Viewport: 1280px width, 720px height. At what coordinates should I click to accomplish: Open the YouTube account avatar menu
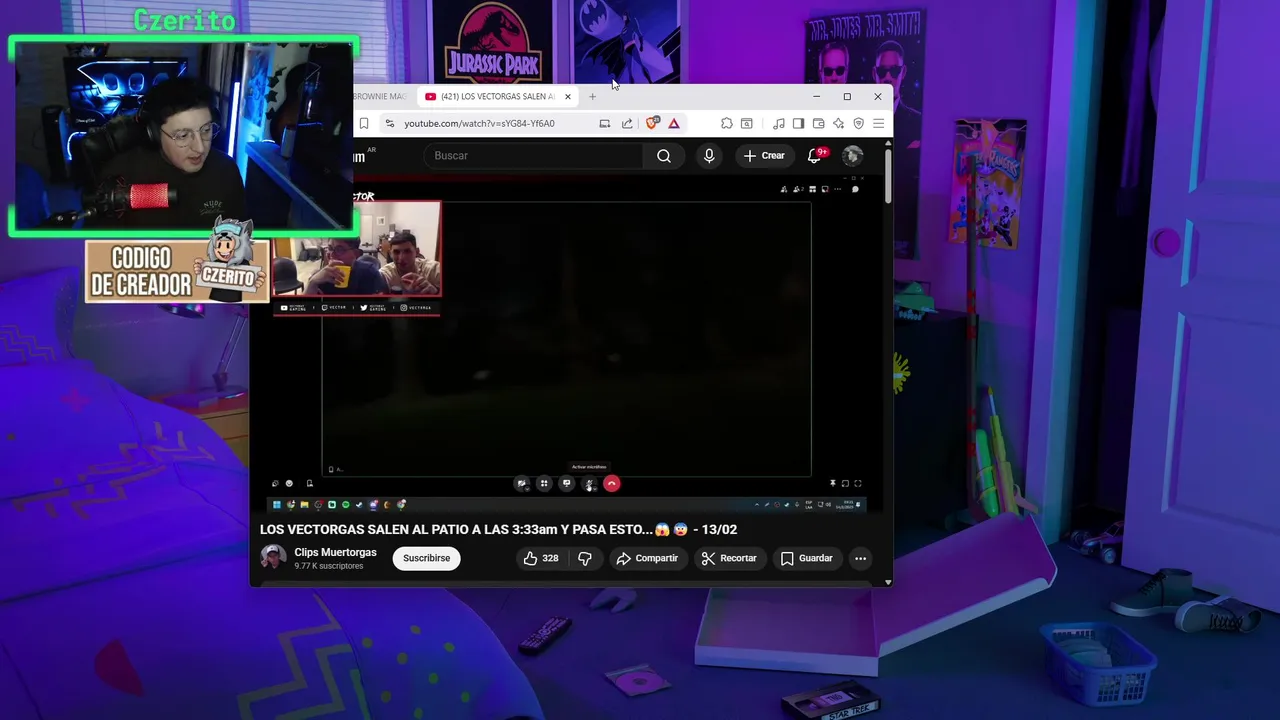click(x=852, y=156)
